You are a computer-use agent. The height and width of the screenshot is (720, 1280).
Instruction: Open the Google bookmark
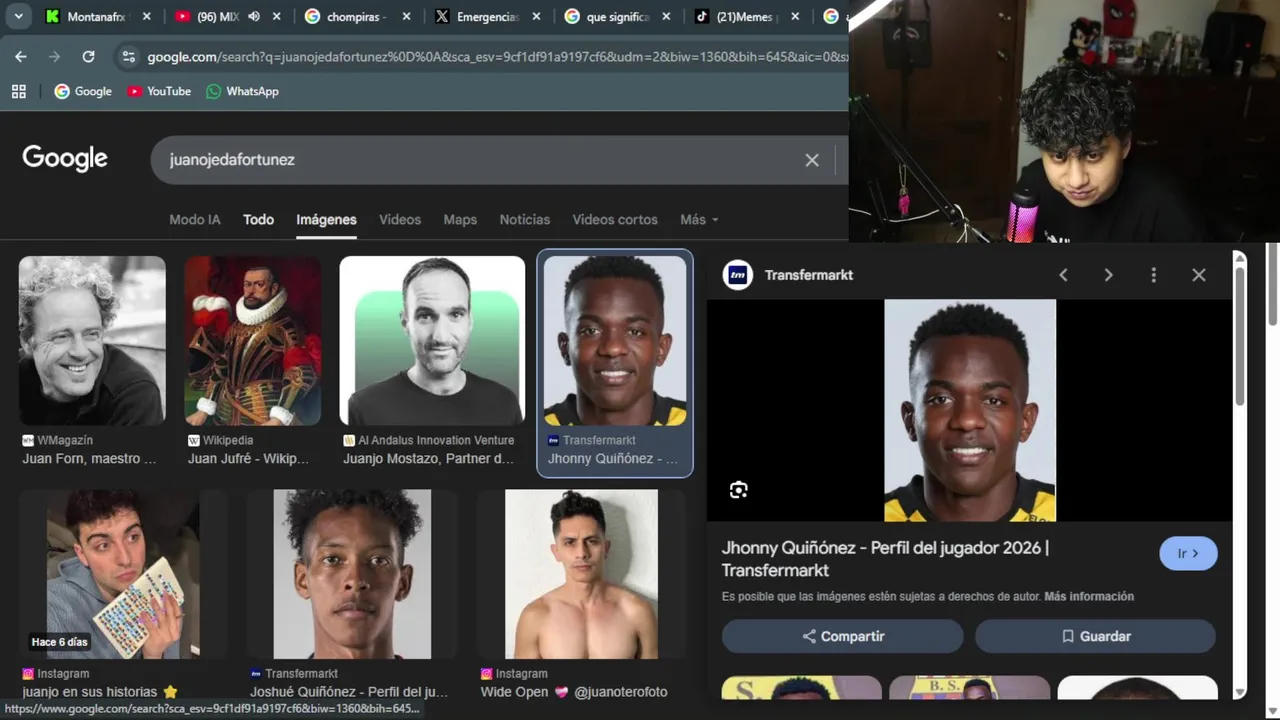(x=83, y=91)
